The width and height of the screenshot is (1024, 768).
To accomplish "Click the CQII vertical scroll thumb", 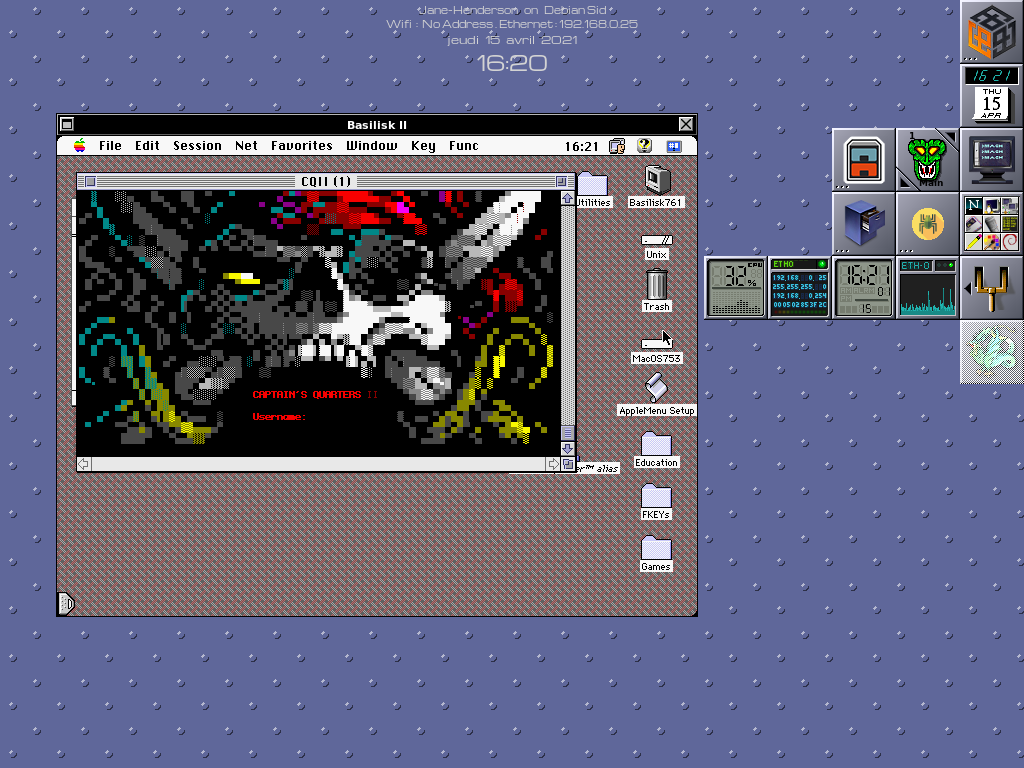I will 568,433.
